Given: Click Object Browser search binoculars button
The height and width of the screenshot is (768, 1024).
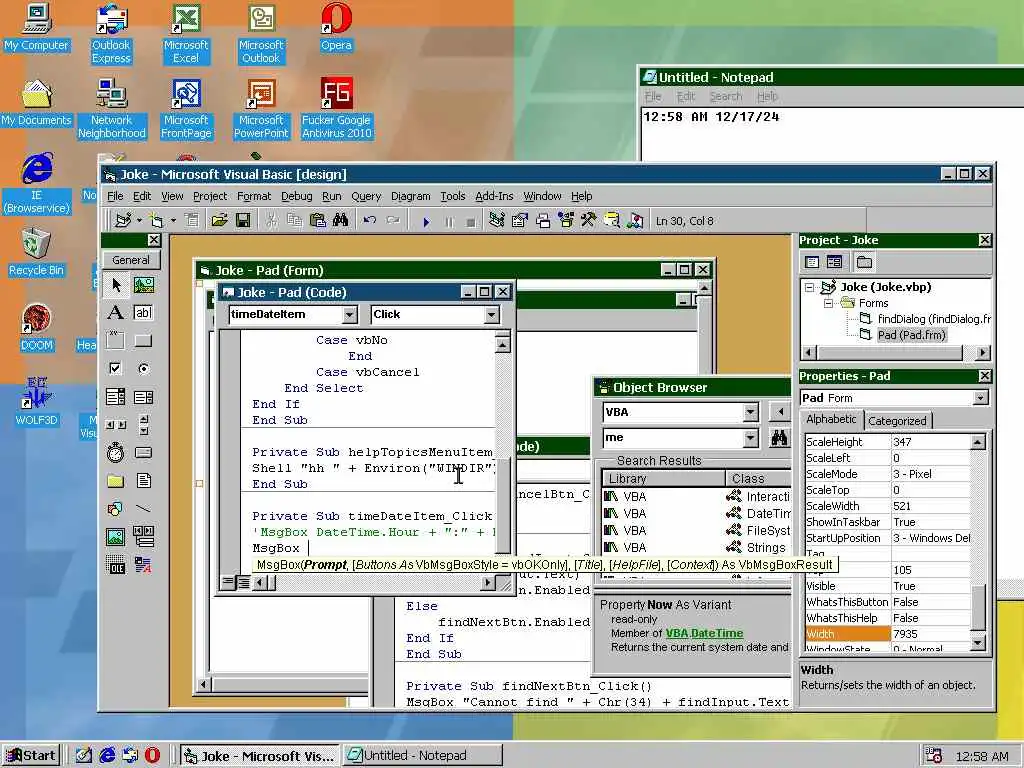Looking at the screenshot, I should coord(779,438).
